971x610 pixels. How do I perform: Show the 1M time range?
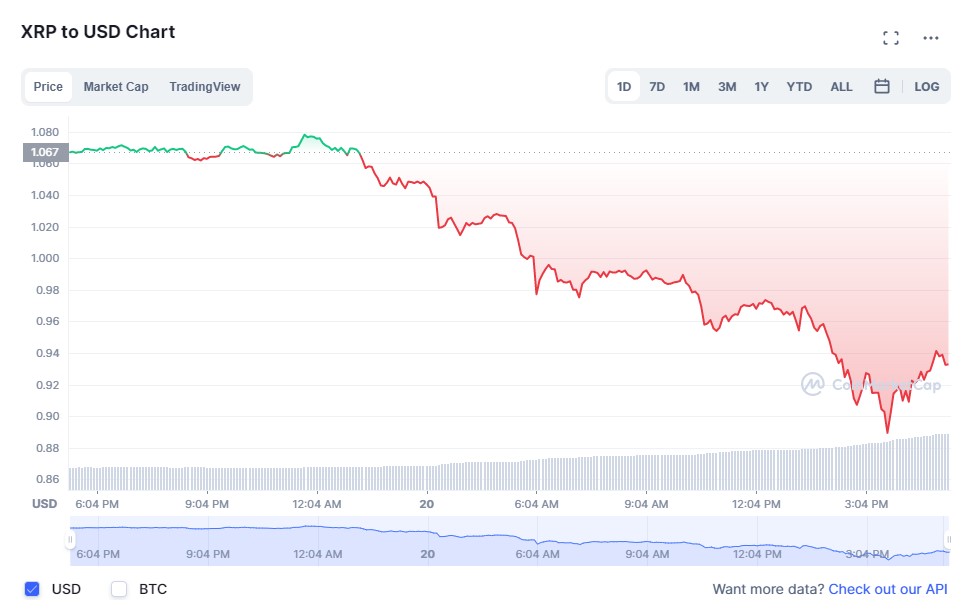coord(691,87)
